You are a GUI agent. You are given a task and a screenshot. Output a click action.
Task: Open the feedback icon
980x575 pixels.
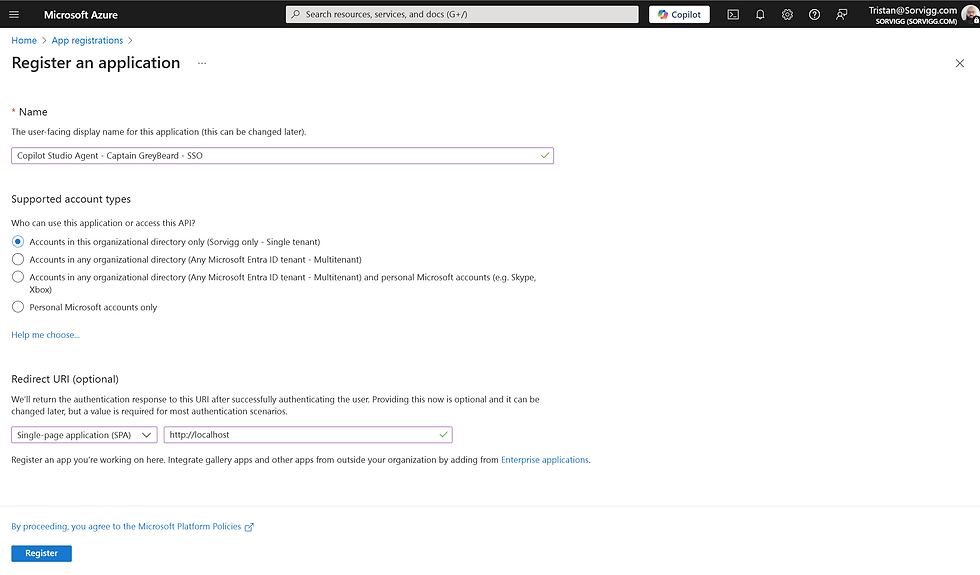pos(842,14)
